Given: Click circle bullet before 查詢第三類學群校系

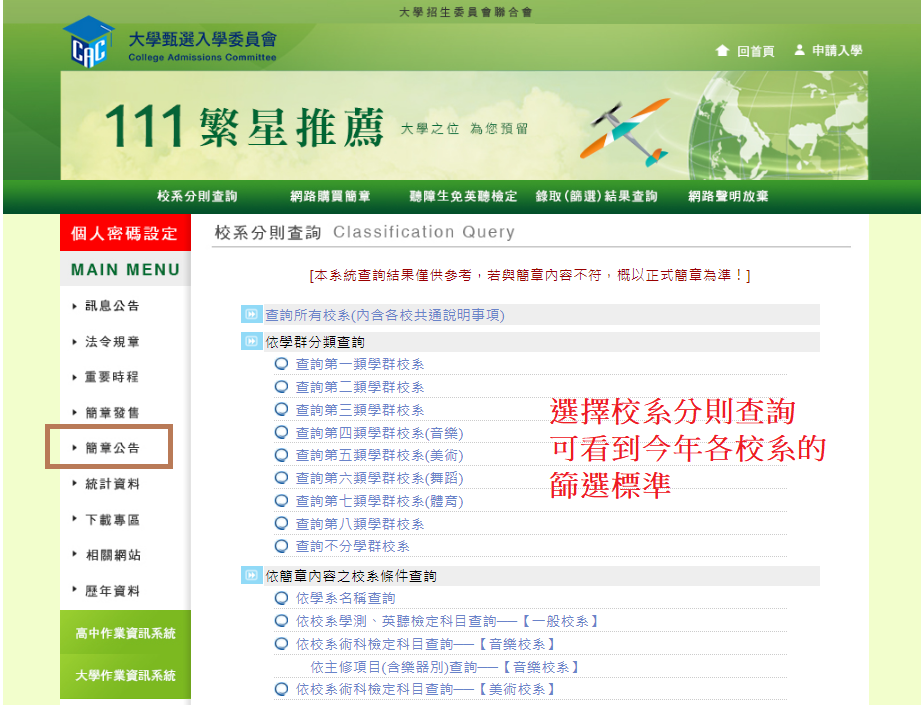Looking at the screenshot, I should coord(281,409).
